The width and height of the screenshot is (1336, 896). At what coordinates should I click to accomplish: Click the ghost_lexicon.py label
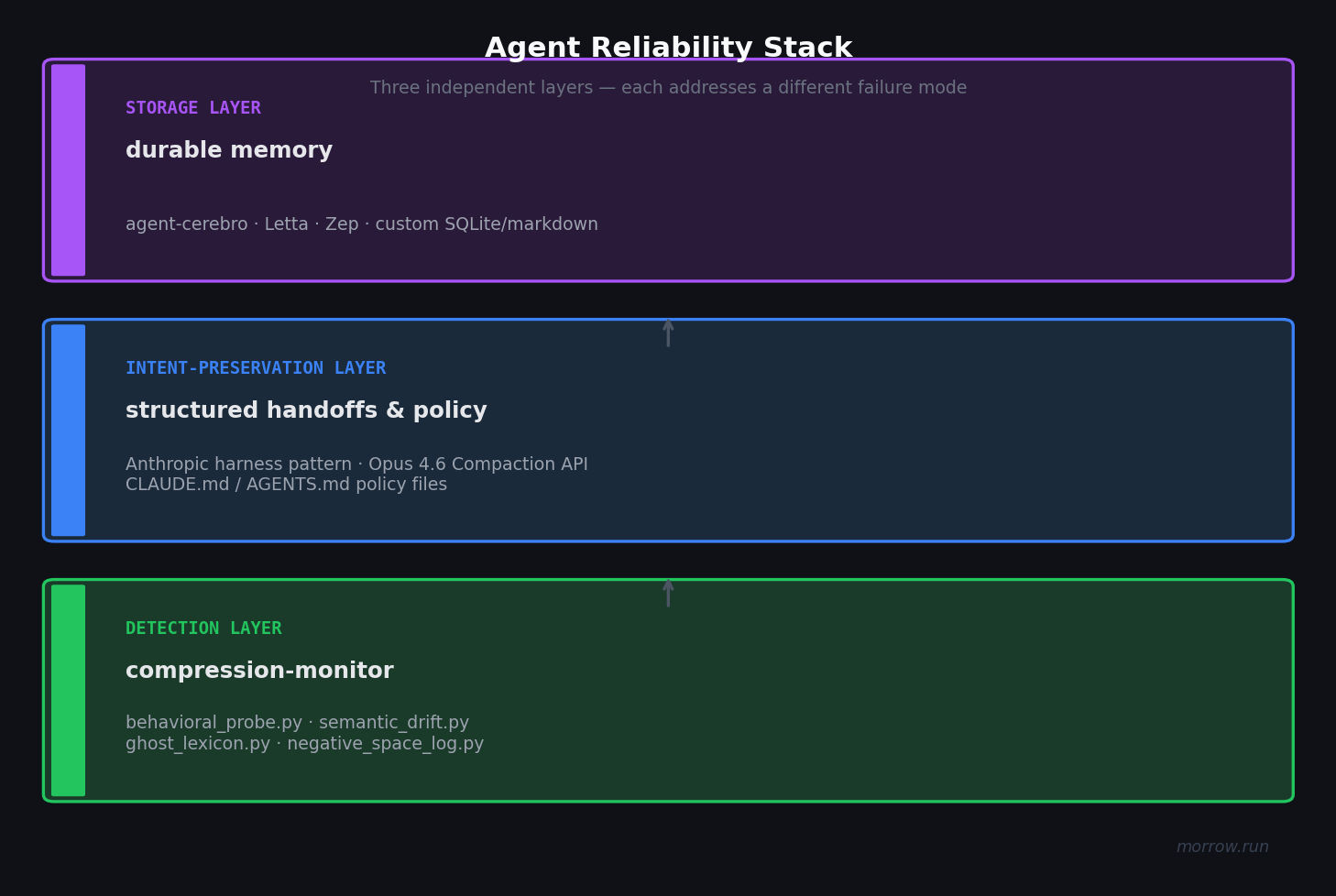click(x=196, y=743)
